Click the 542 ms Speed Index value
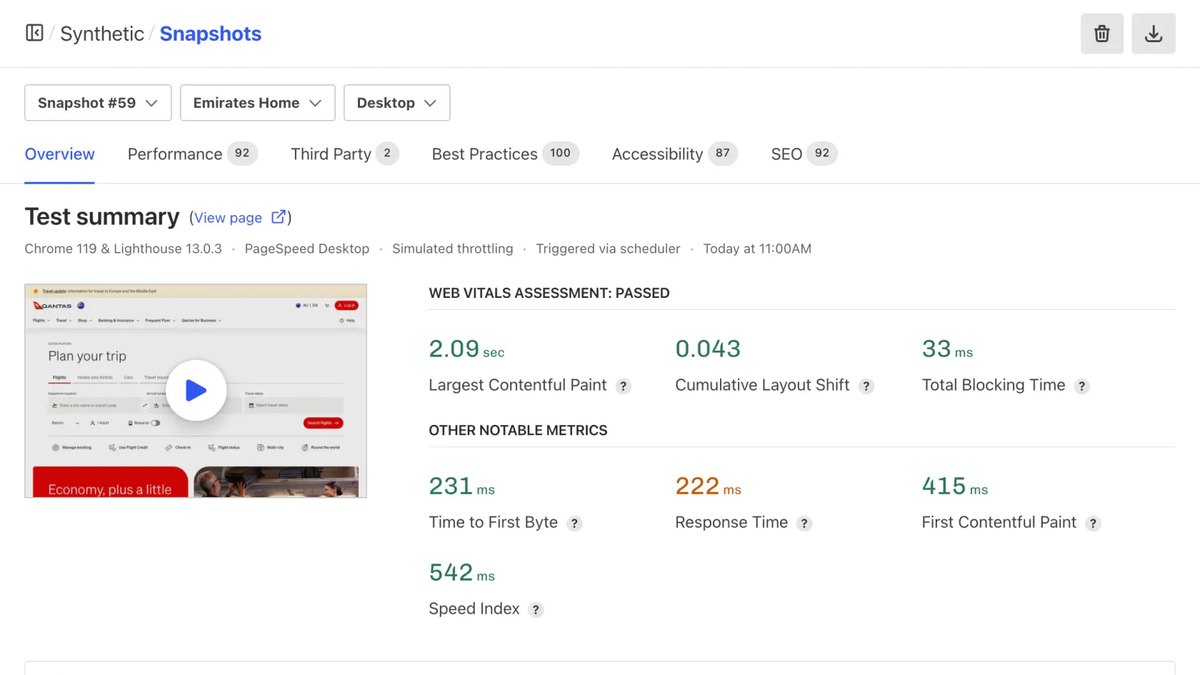1200x675 pixels. tap(462, 573)
